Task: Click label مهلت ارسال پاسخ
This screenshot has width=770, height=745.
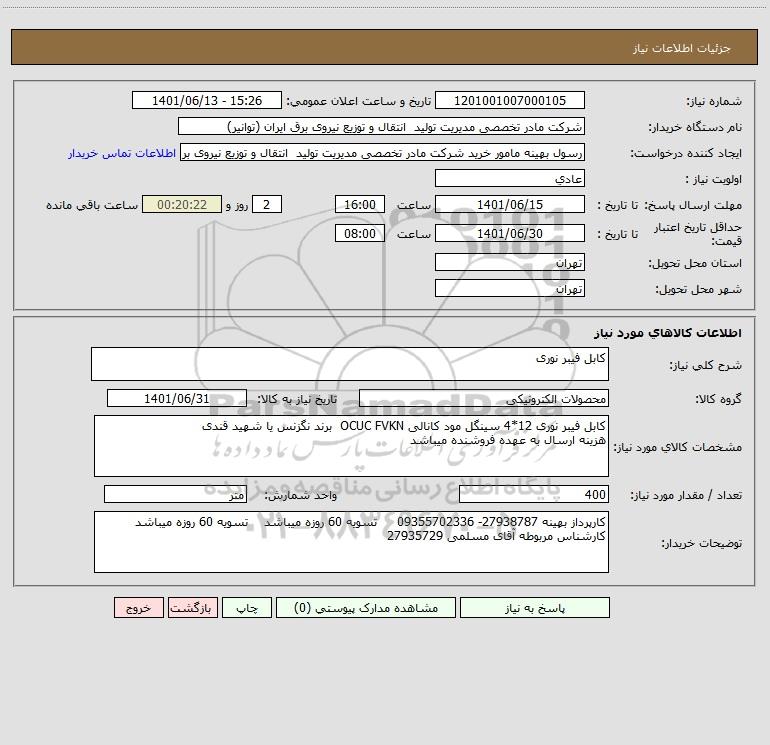Action: (693, 205)
